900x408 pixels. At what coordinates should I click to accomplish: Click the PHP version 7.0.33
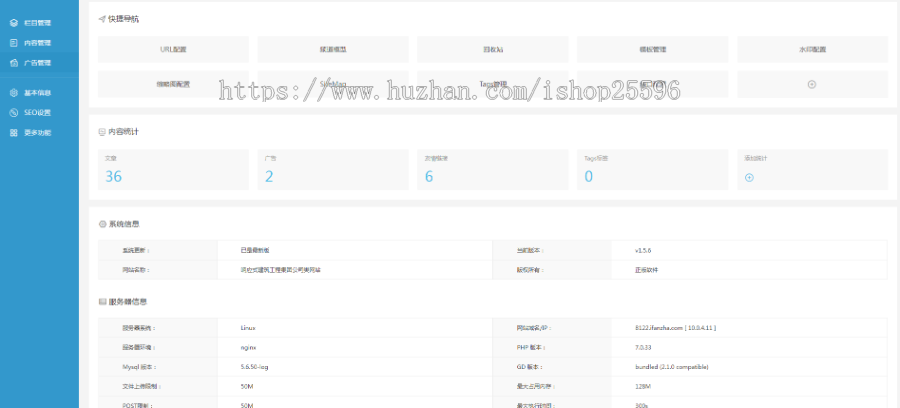pos(643,348)
